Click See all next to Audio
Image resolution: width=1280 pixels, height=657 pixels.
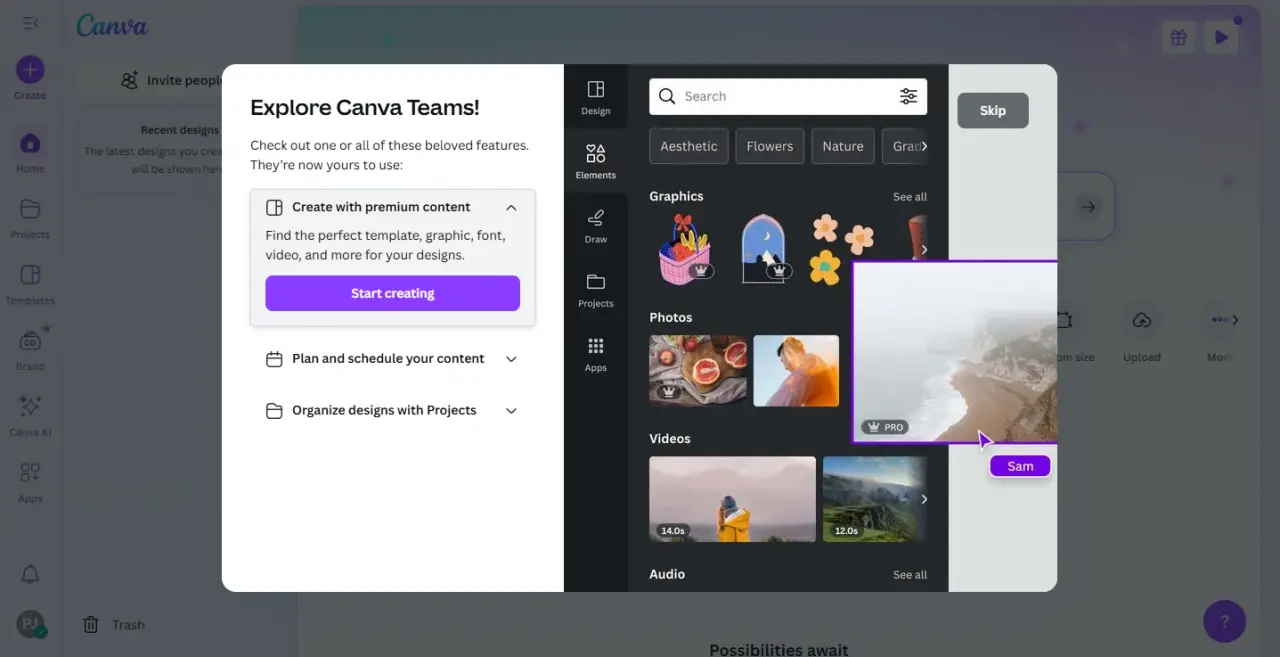click(910, 575)
